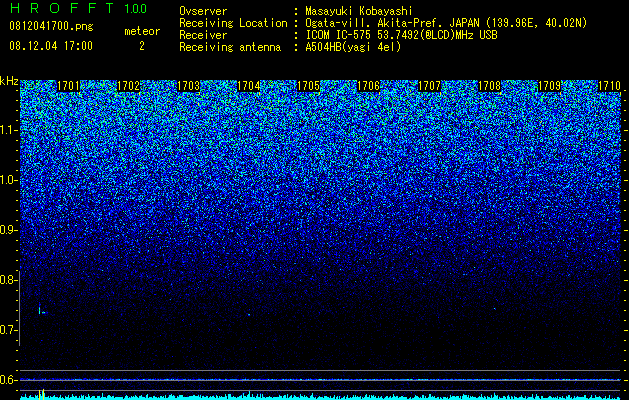This screenshot has width=629, height=400.
Task: Click the 0.9 kHz axis label
Action: 8,230
